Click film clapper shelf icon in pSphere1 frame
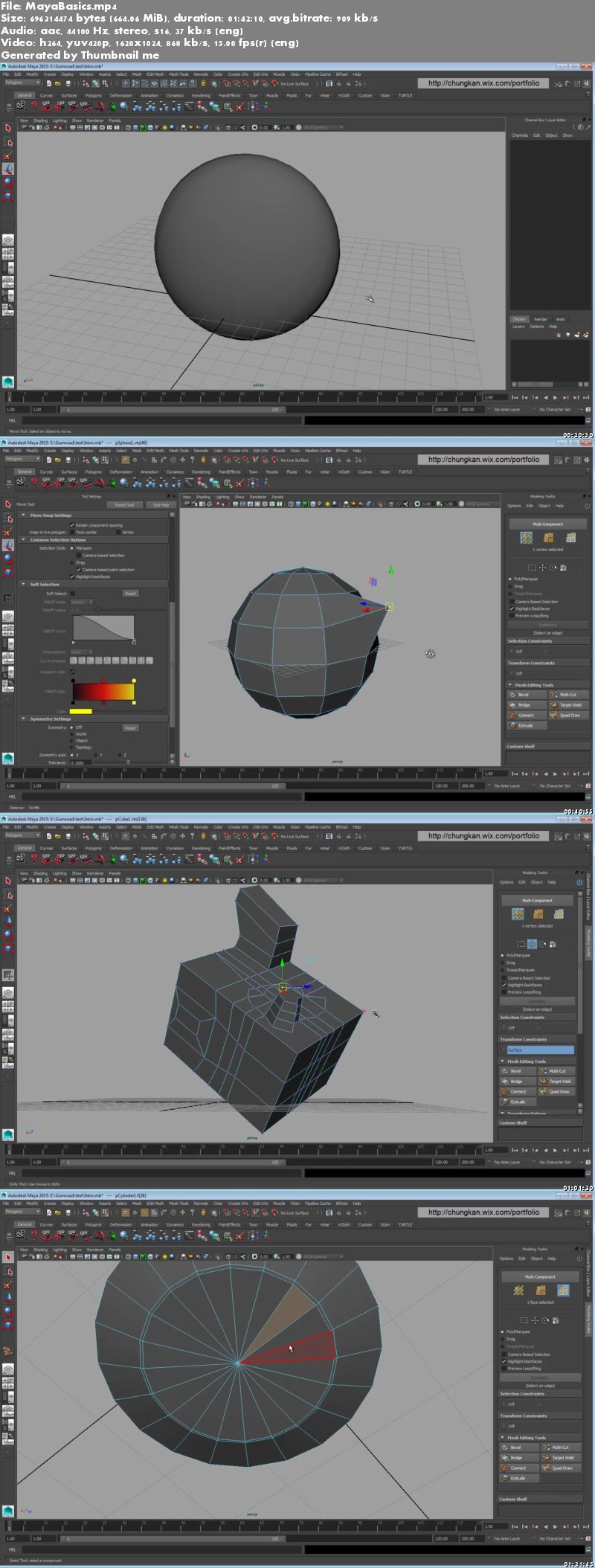 [x=22, y=483]
